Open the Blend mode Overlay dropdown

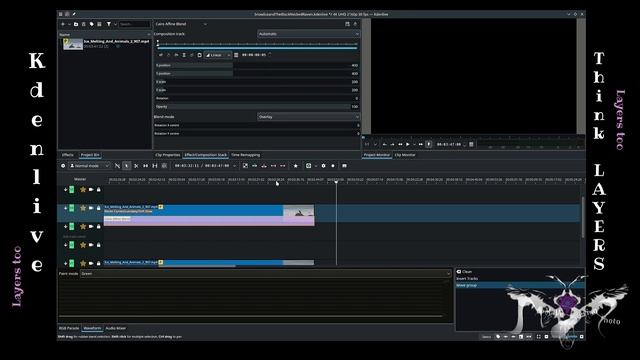(x=308, y=117)
